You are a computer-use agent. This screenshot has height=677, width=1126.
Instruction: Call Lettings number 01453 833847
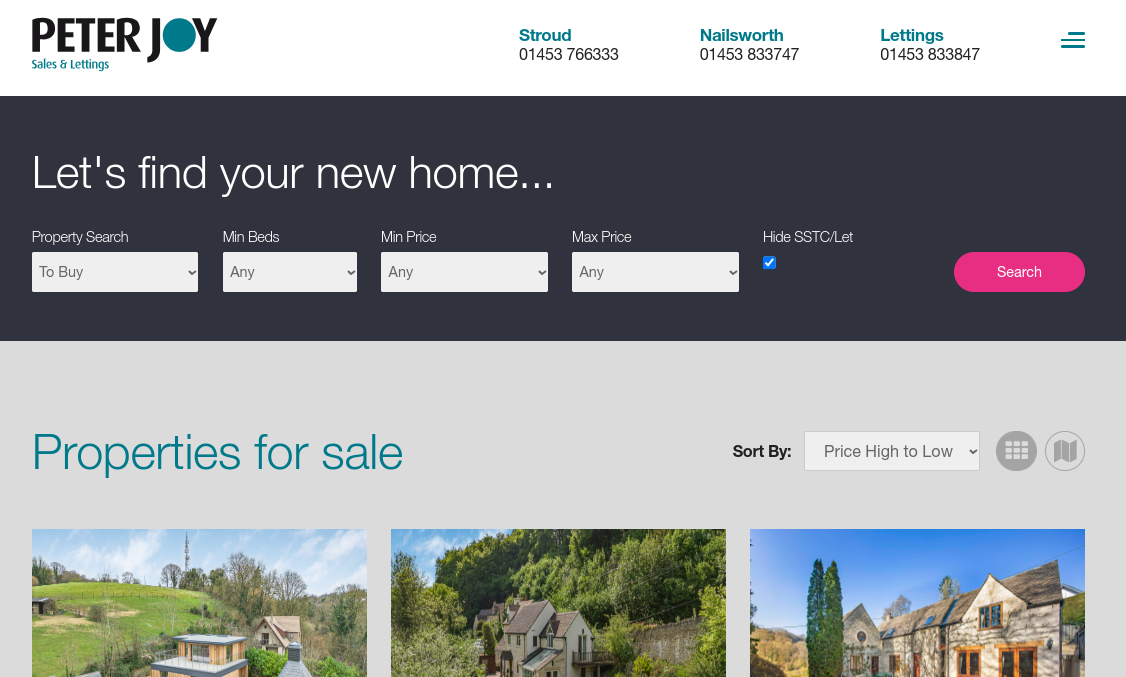coord(930,55)
